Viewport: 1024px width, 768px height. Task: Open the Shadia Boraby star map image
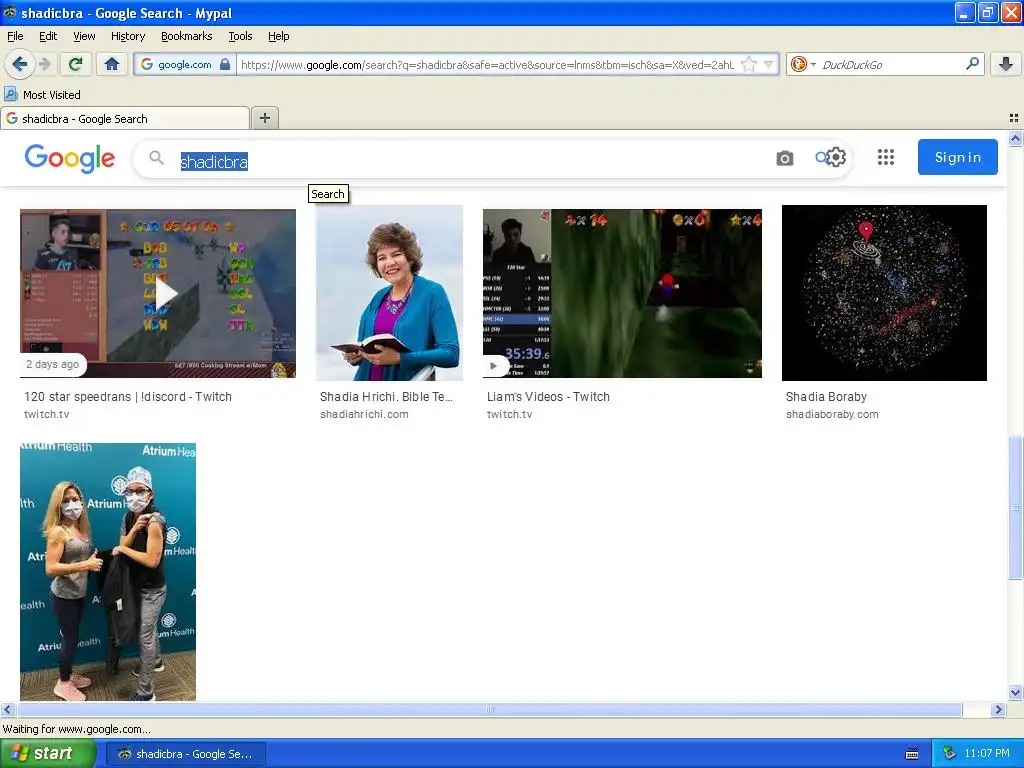(884, 293)
